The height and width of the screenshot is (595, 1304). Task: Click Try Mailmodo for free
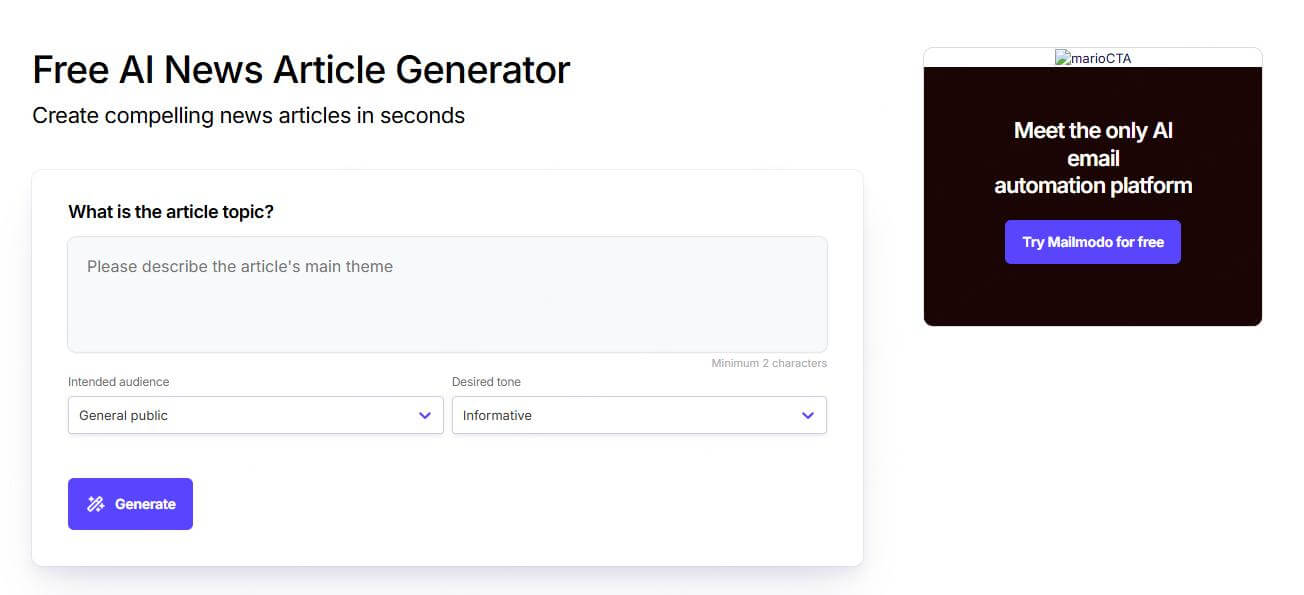pos(1092,241)
